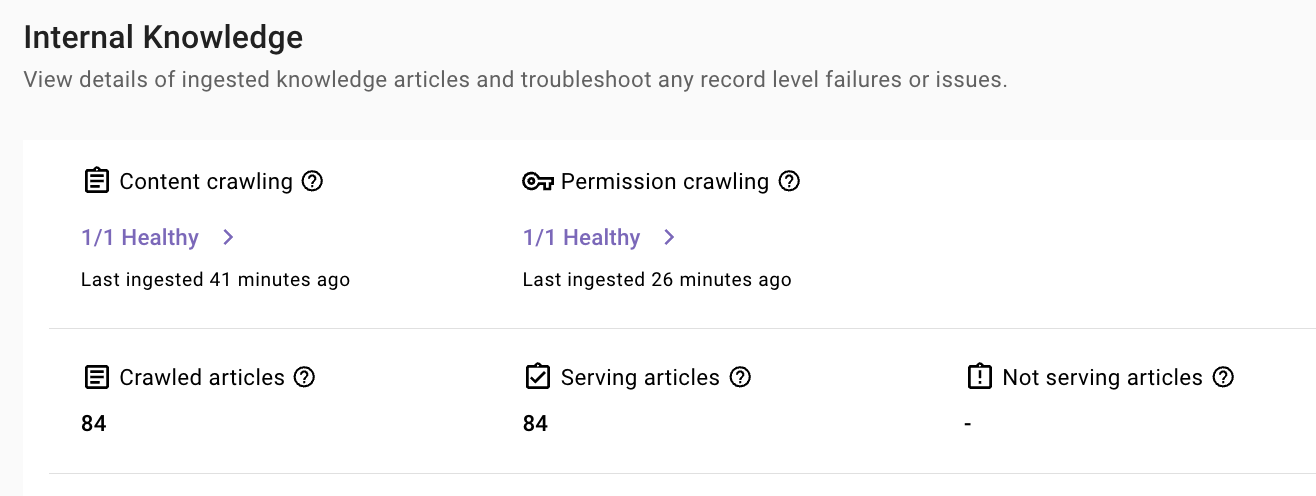The height and width of the screenshot is (496, 1316).
Task: Click the Crawled articles count of 84
Action: pos(94,423)
